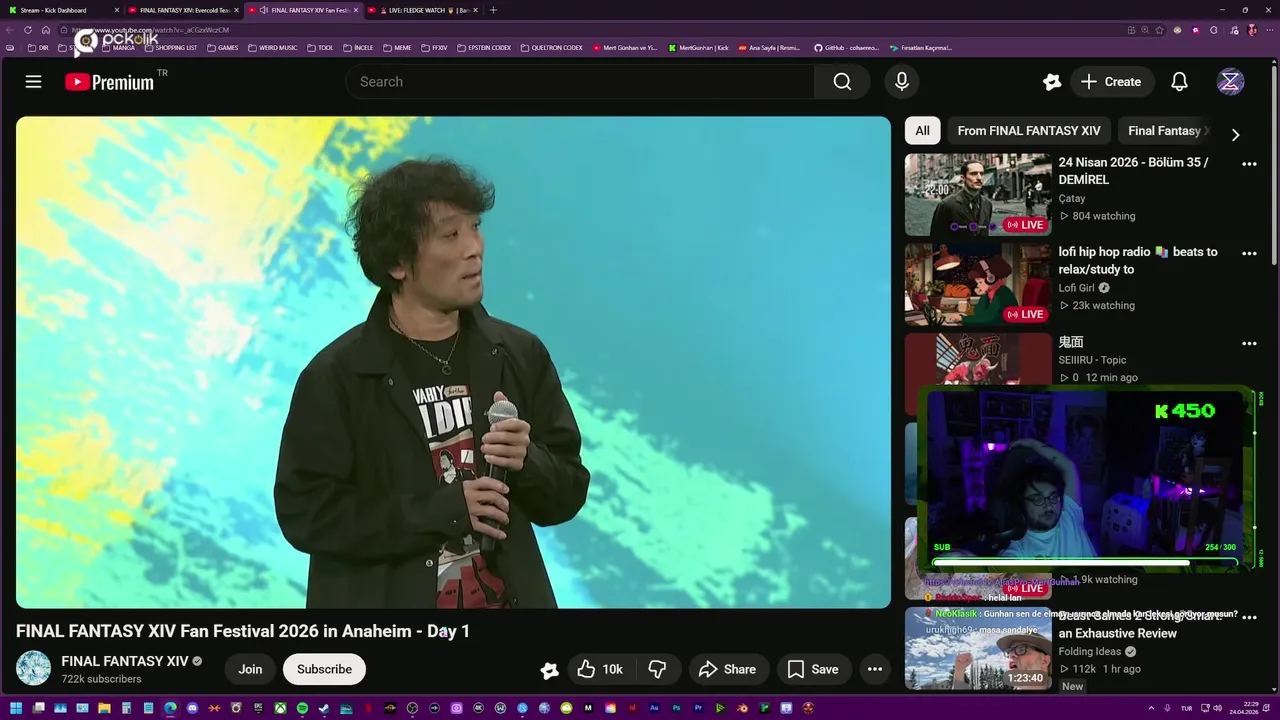Save the video to a playlist
The height and width of the screenshot is (720, 1280).
tap(813, 669)
